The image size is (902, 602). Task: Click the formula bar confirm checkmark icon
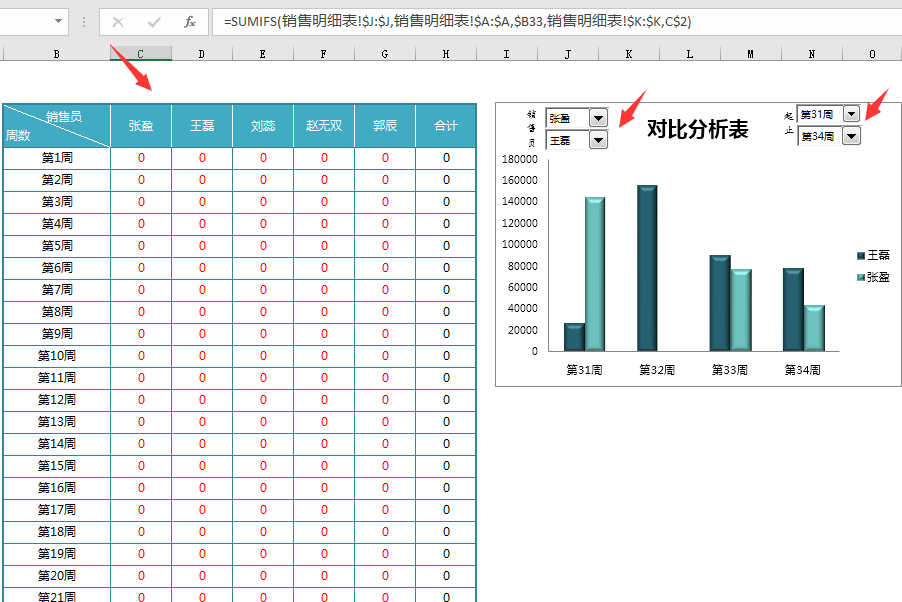(x=154, y=22)
